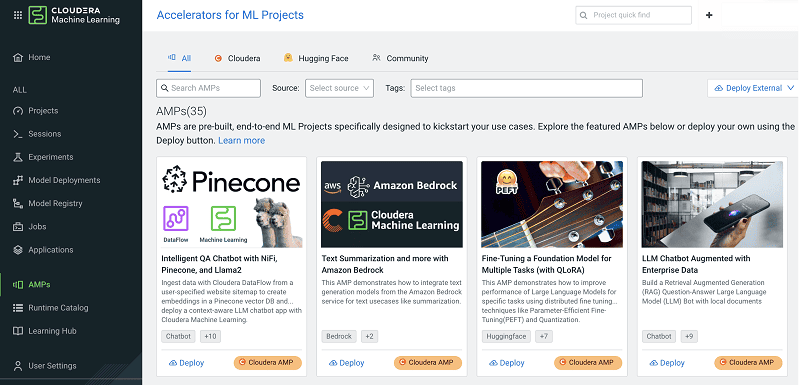Click the Sessions terminal icon
800x385 pixels.
pyautogui.click(x=18, y=134)
